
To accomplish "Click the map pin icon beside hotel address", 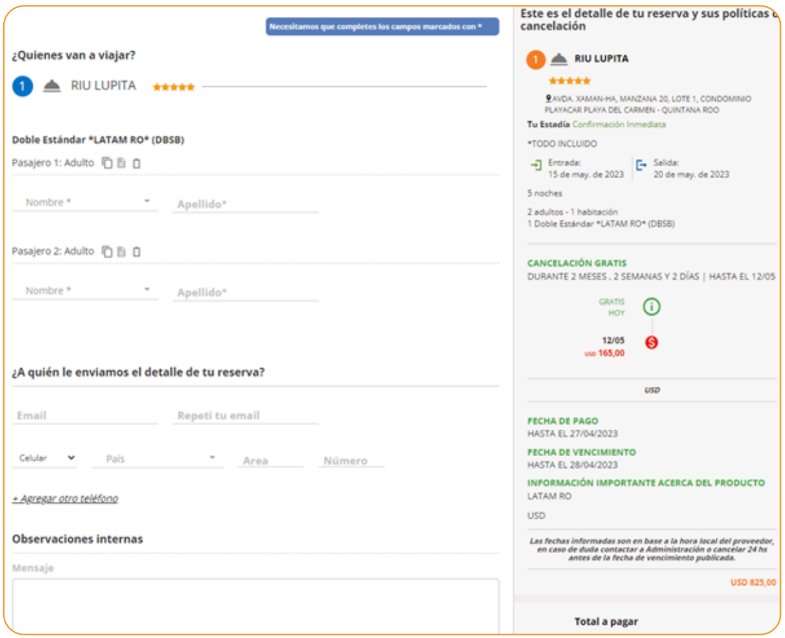I will point(548,99).
